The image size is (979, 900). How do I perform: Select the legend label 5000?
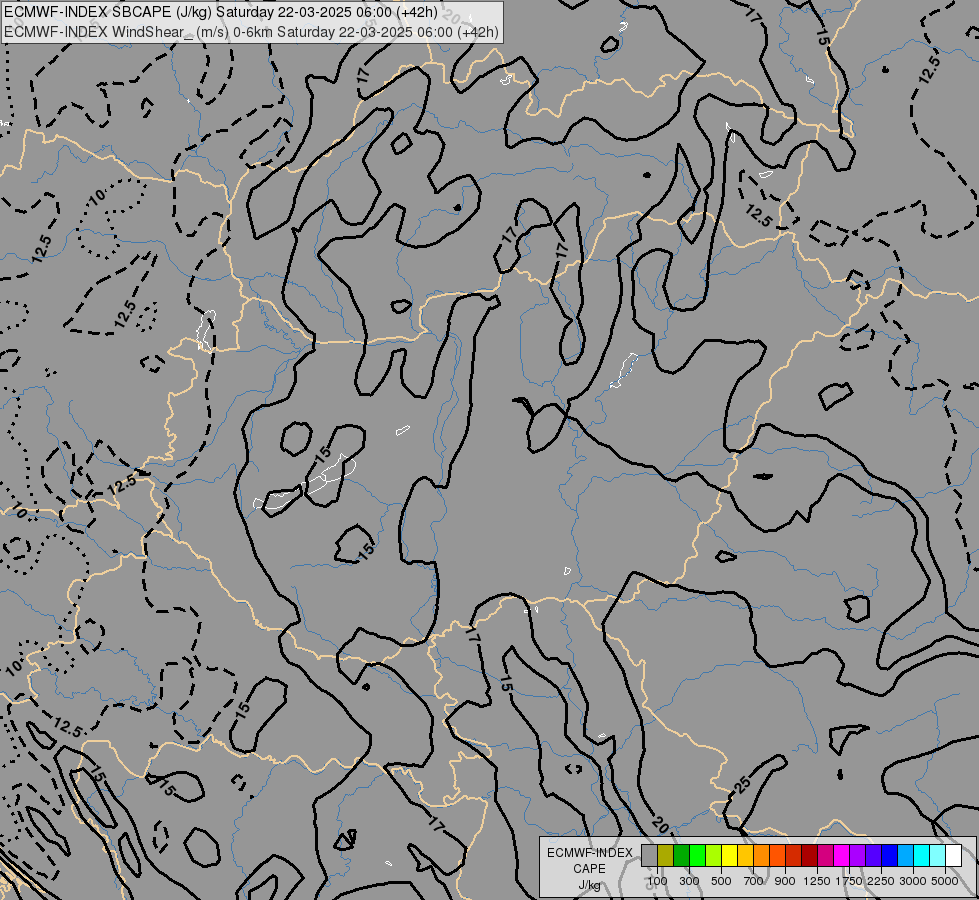click(945, 881)
